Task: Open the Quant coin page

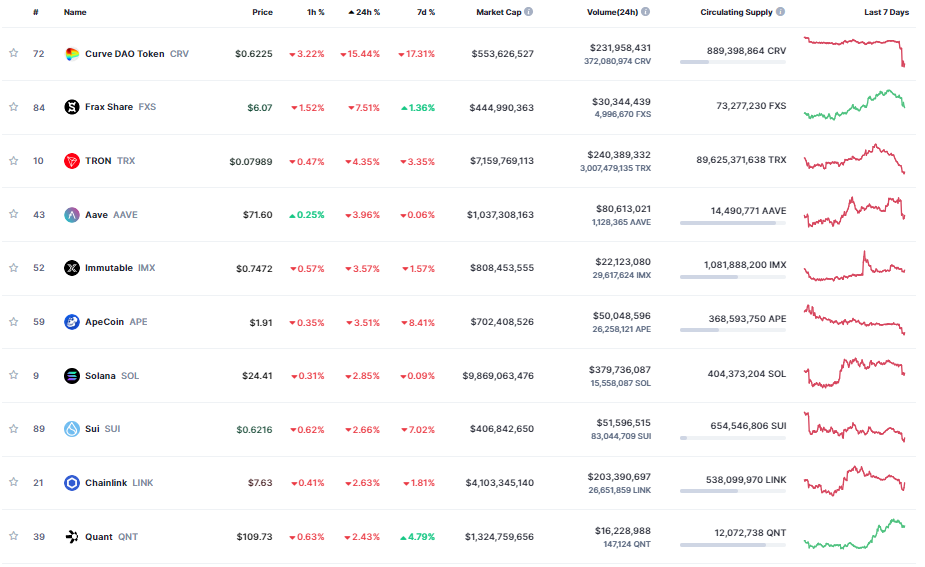Action: click(99, 537)
